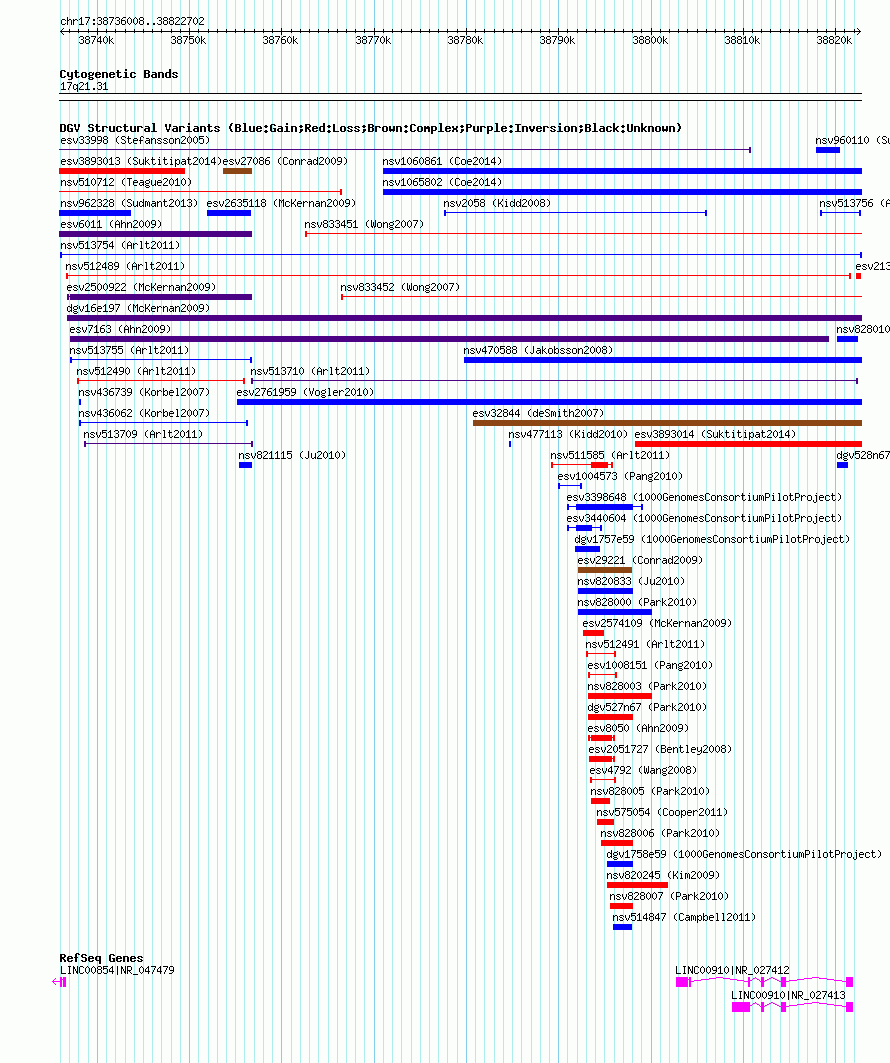Select the nsv512490 (Arlt2011) label
This screenshot has width=890, height=1063.
[136, 372]
